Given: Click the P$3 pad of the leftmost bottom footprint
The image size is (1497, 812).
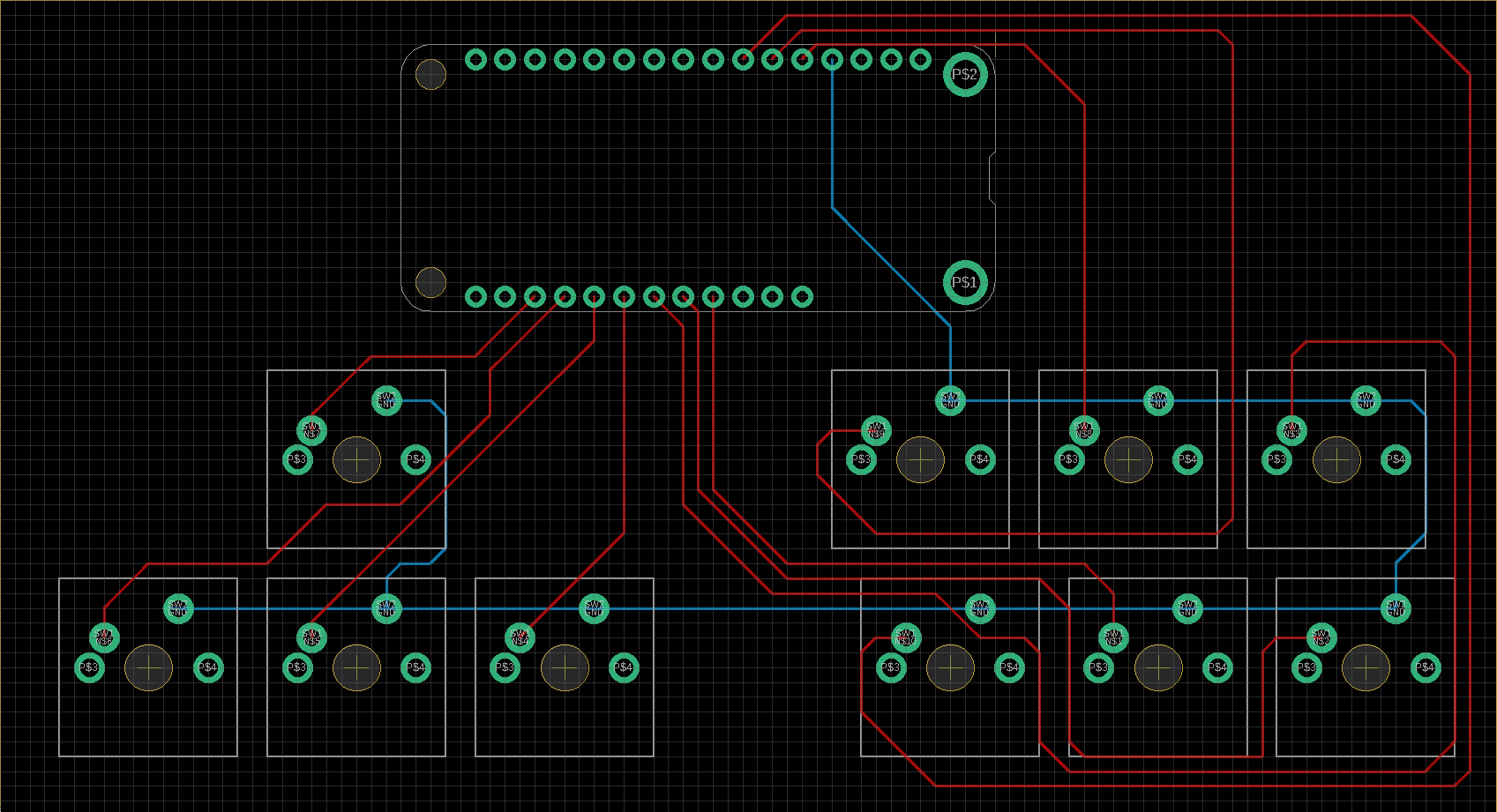Looking at the screenshot, I should (x=89, y=667).
